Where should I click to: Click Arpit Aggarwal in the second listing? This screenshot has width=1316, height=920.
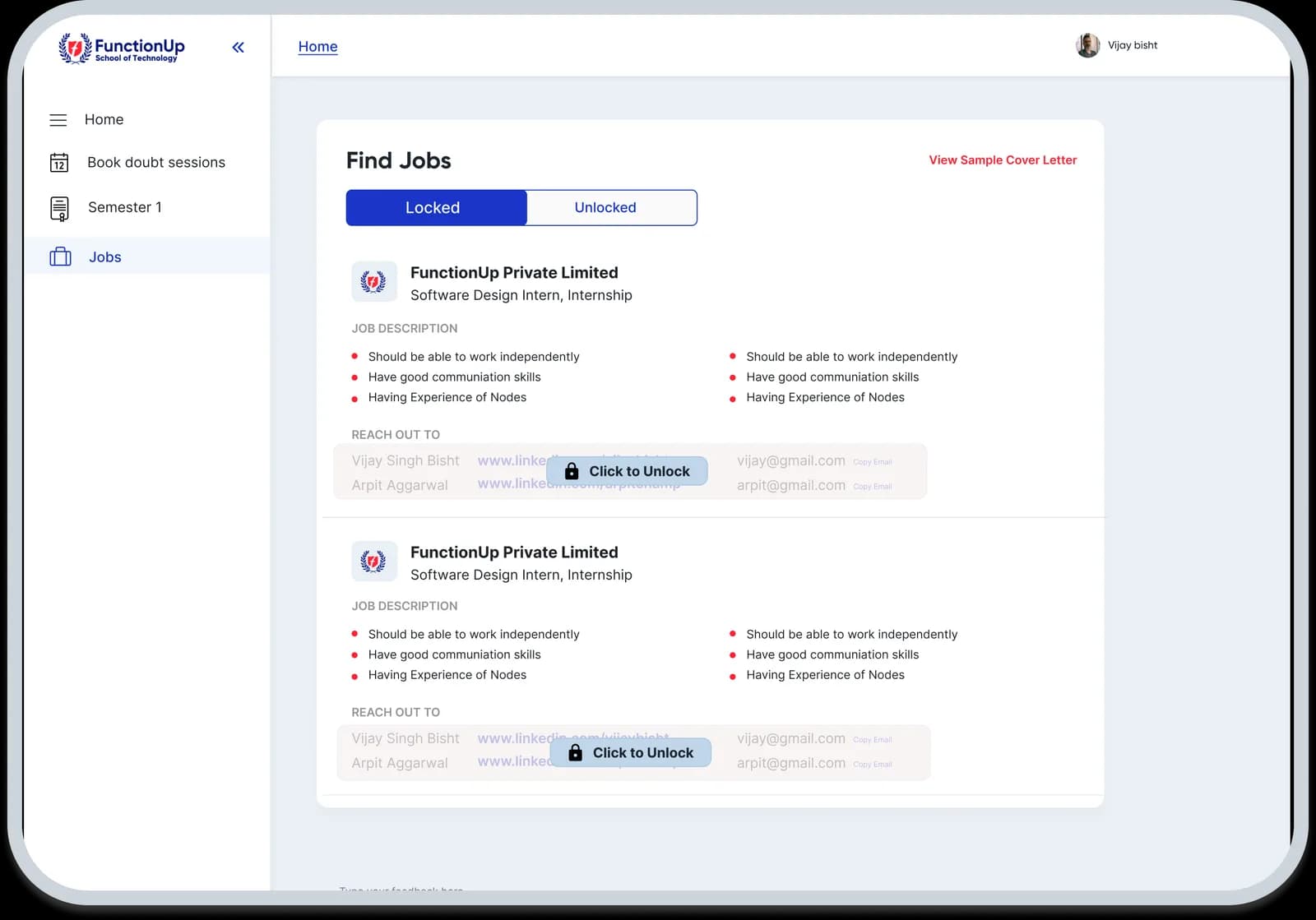[400, 763]
